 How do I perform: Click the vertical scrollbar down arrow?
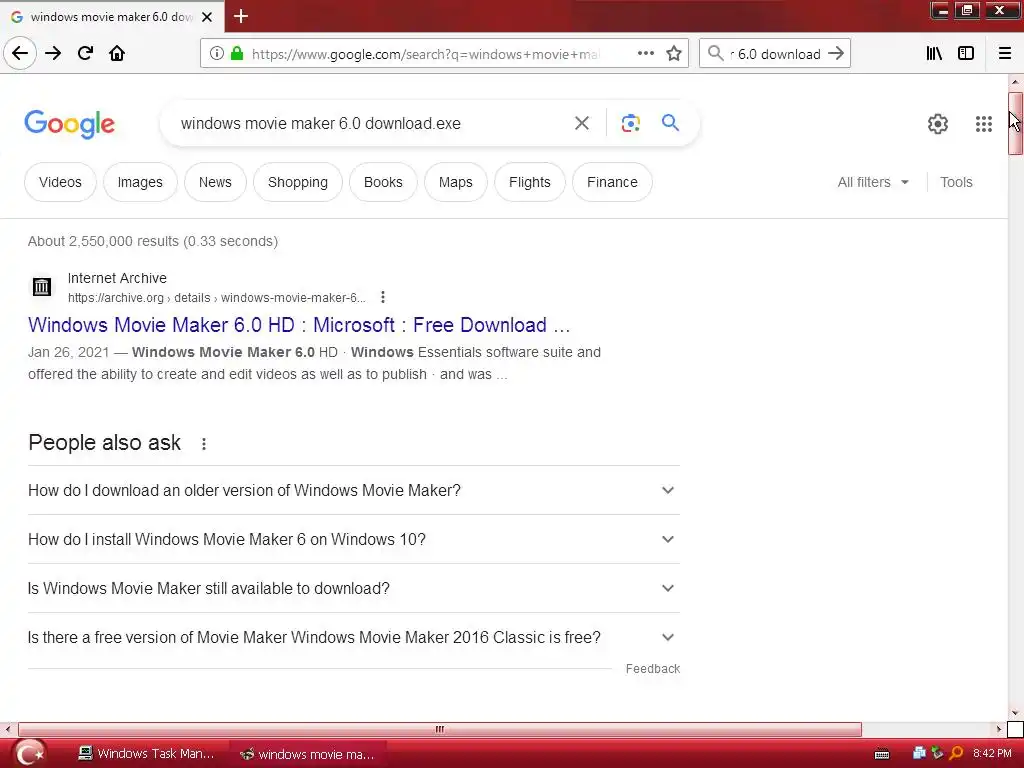click(1015, 713)
